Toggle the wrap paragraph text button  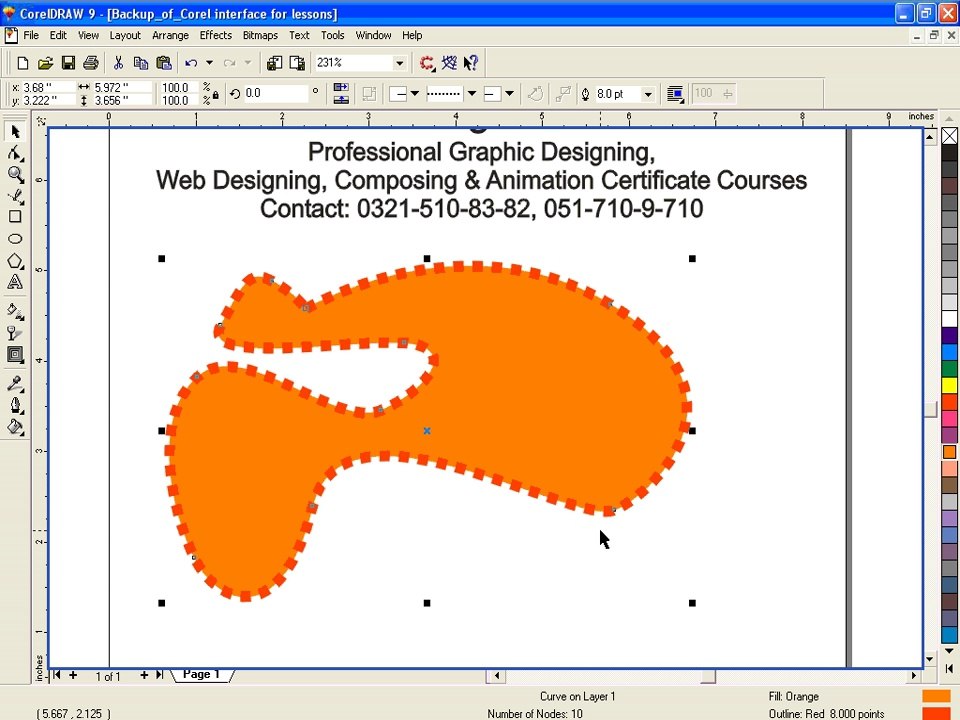[x=675, y=94]
